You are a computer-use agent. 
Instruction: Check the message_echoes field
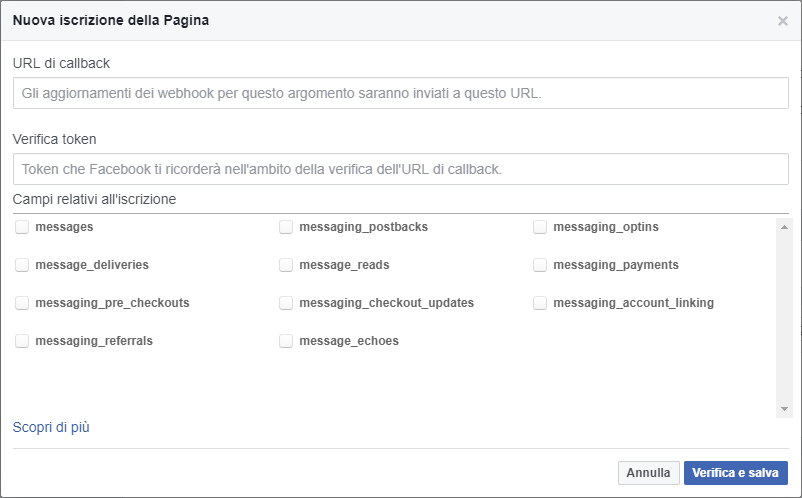tap(286, 341)
